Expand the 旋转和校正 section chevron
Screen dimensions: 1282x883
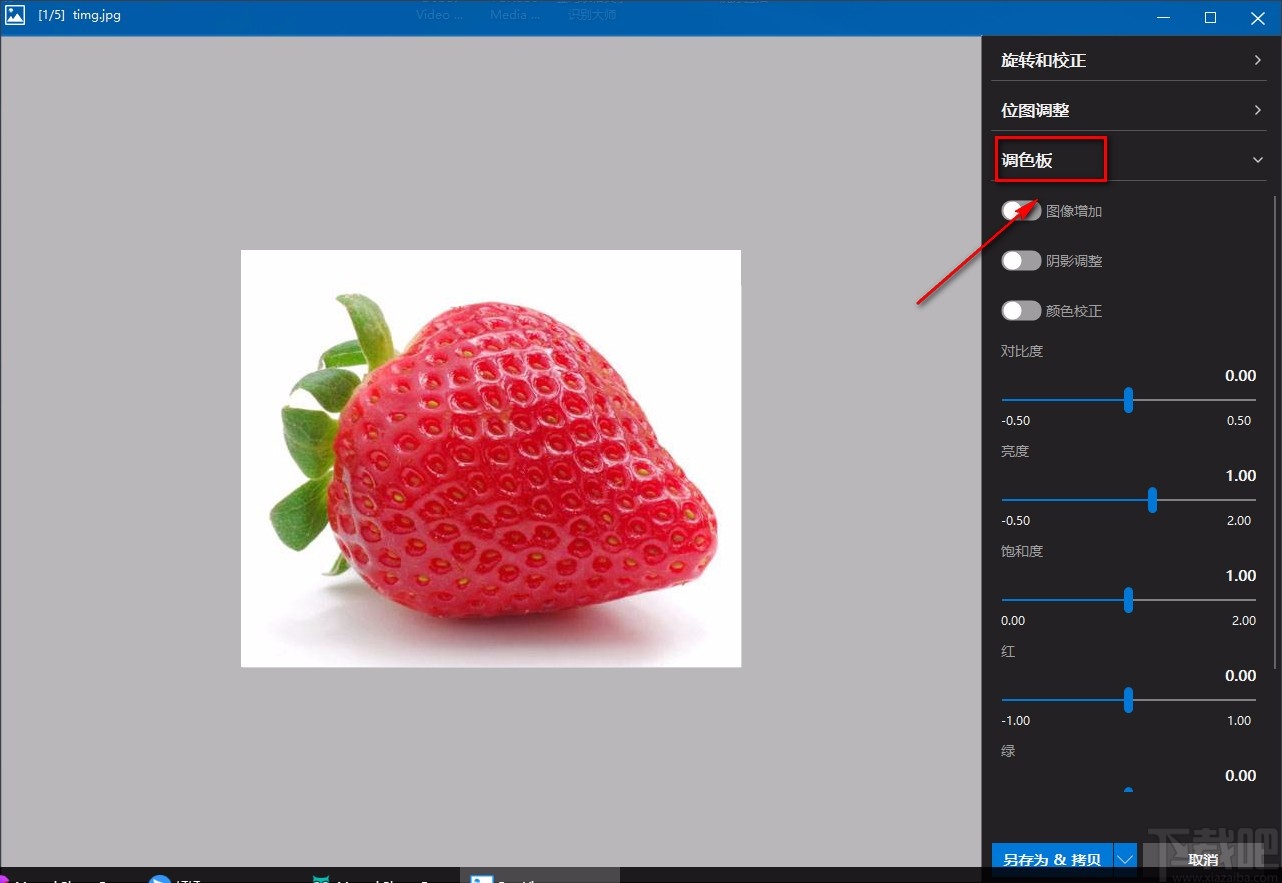(x=1257, y=60)
